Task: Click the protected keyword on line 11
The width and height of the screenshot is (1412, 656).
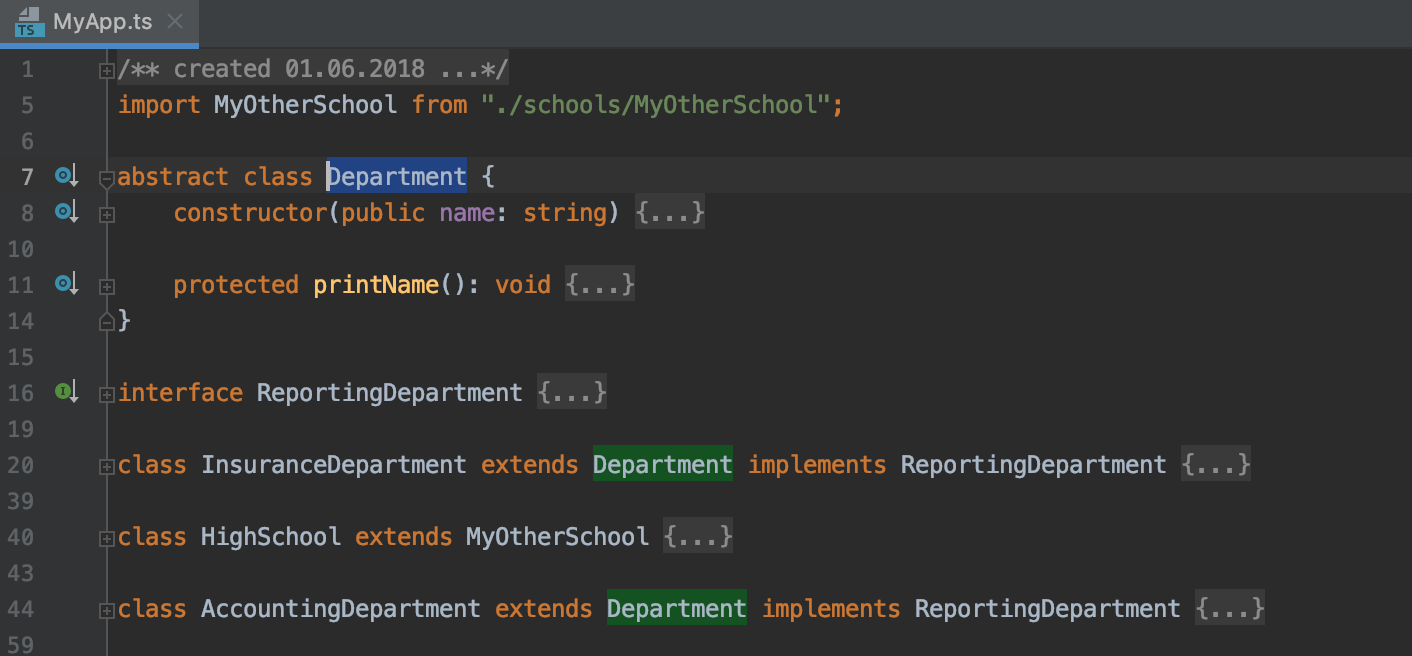Action: click(236, 285)
